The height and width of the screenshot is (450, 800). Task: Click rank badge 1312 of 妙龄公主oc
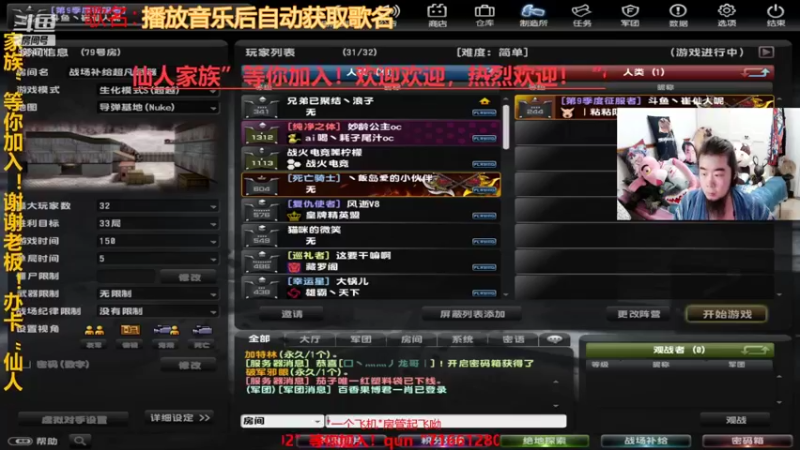pos(262,133)
